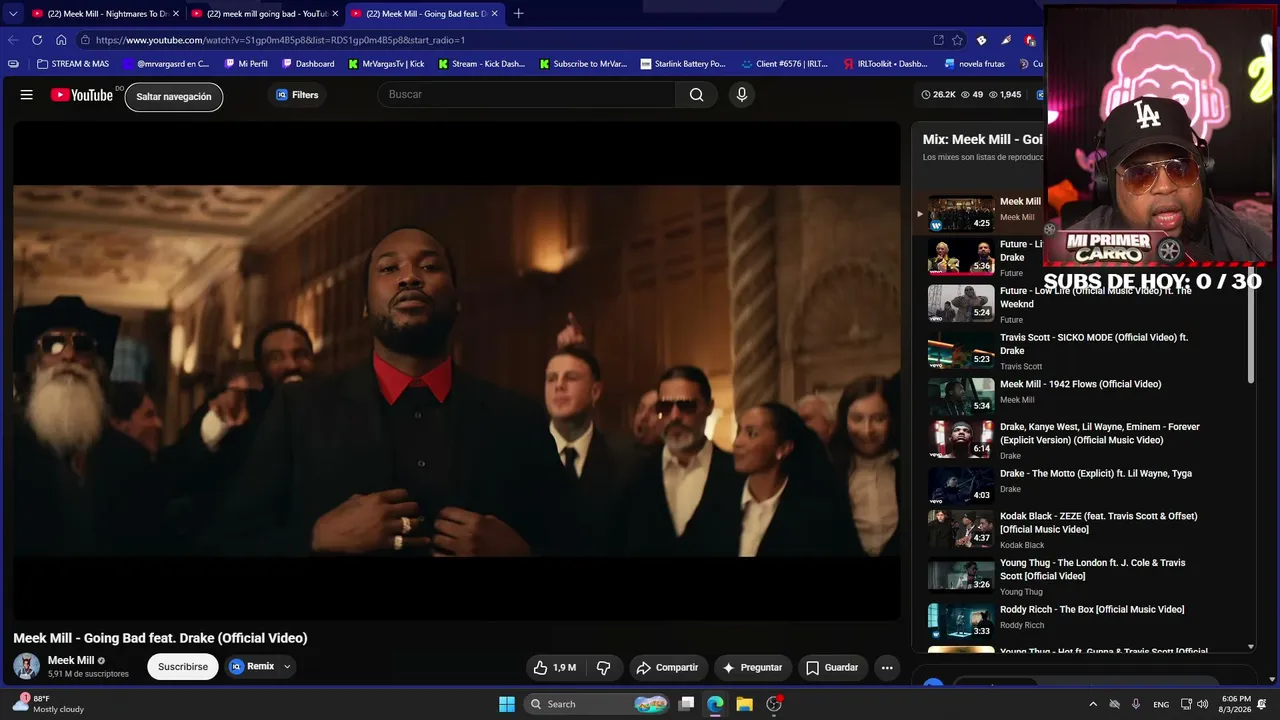The width and height of the screenshot is (1280, 720).
Task: Open the Meek Mill channel name link
Action: [x=71, y=660]
